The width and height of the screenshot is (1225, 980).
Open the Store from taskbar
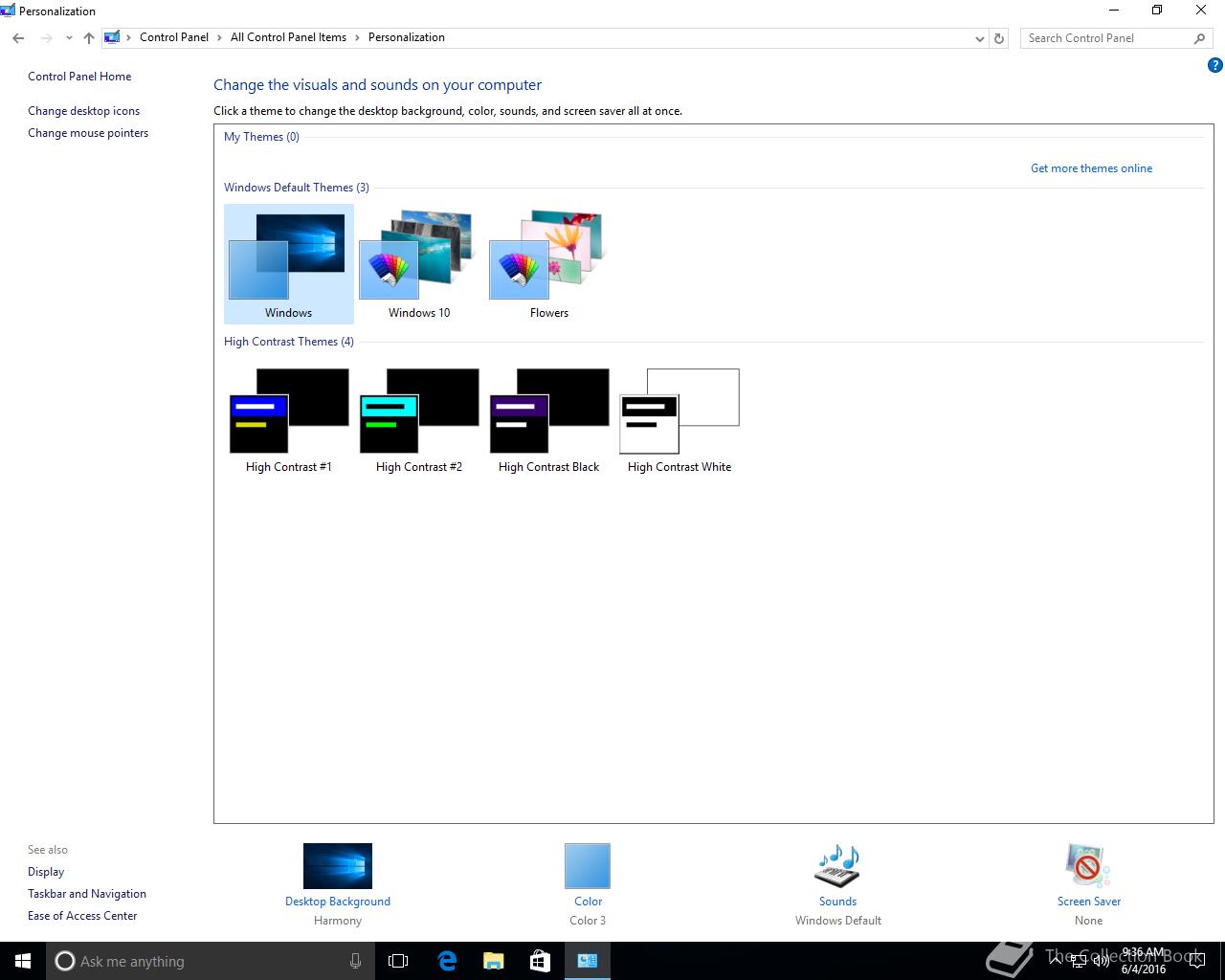(540, 961)
